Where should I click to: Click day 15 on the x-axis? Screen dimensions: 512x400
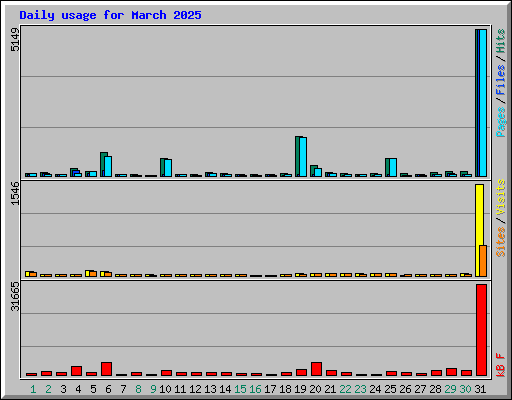coord(240,389)
